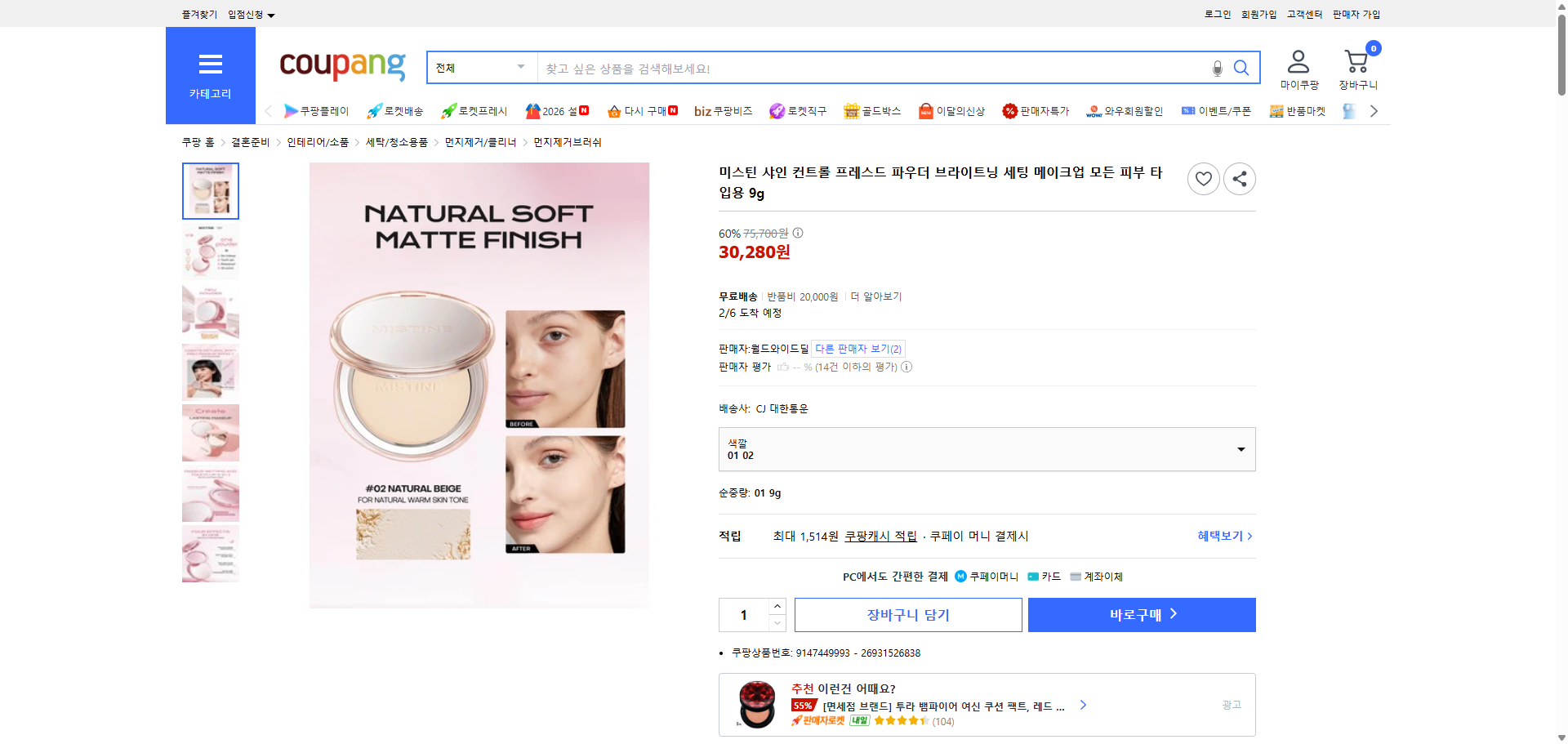Image resolution: width=1568 pixels, height=744 pixels.
Task: Click the 바로구매 purchase button
Action: point(1141,614)
